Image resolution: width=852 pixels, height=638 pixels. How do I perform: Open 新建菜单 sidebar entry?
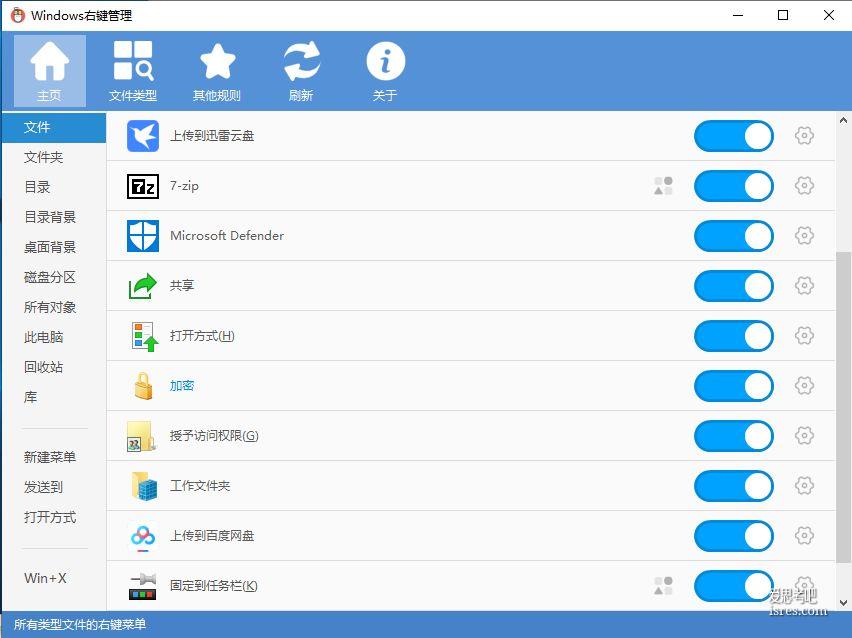coord(54,458)
